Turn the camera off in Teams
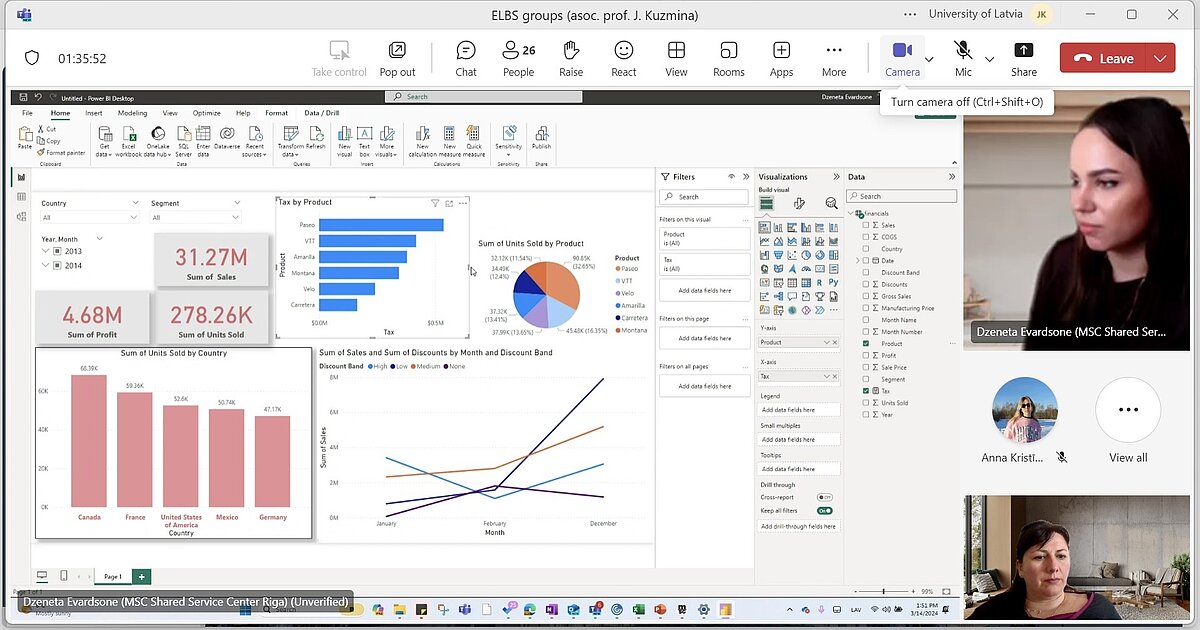Screen dimensions: 1200x630 (902, 58)
